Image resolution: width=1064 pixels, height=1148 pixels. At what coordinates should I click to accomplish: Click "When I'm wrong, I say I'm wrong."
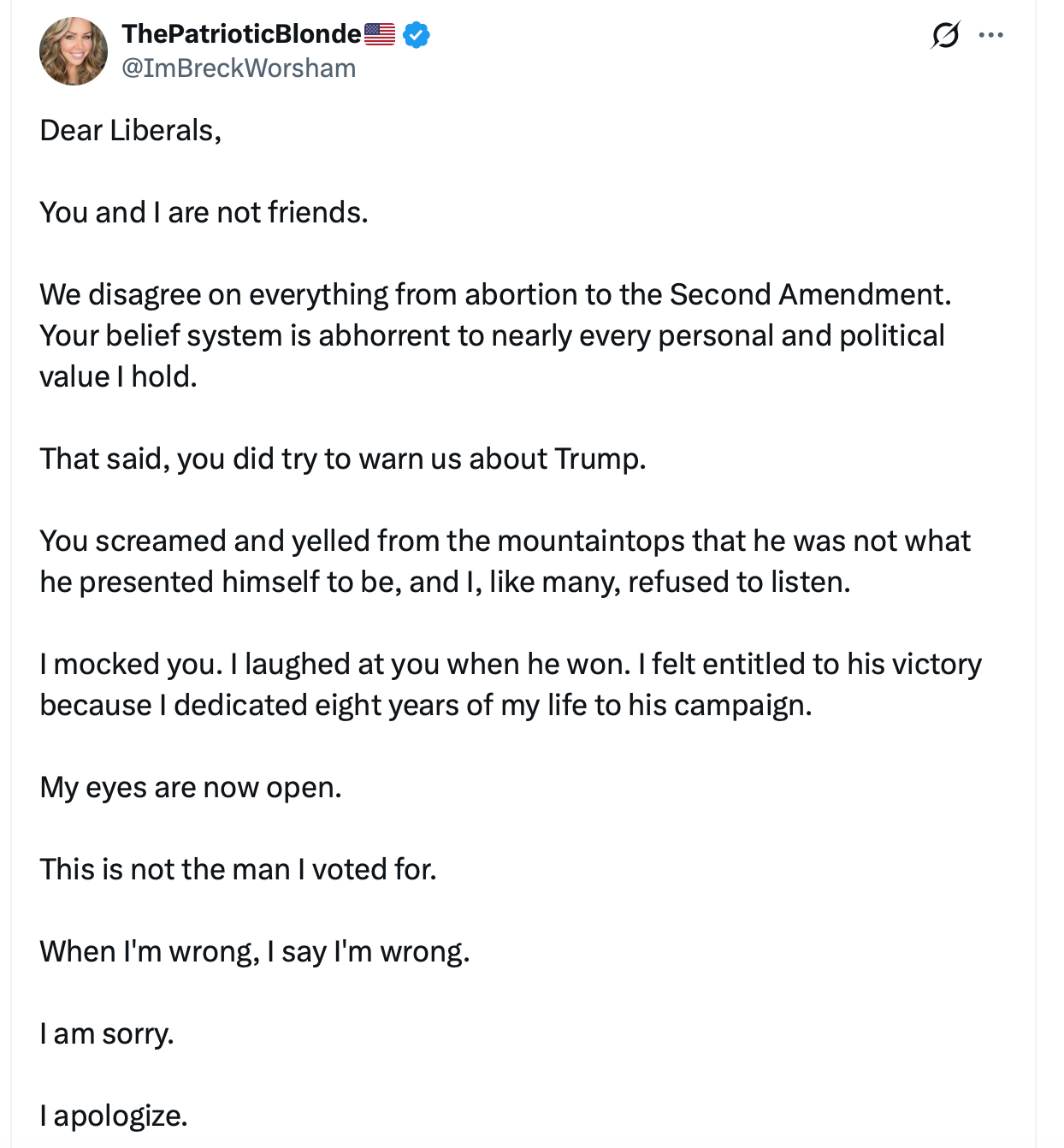coord(255,952)
